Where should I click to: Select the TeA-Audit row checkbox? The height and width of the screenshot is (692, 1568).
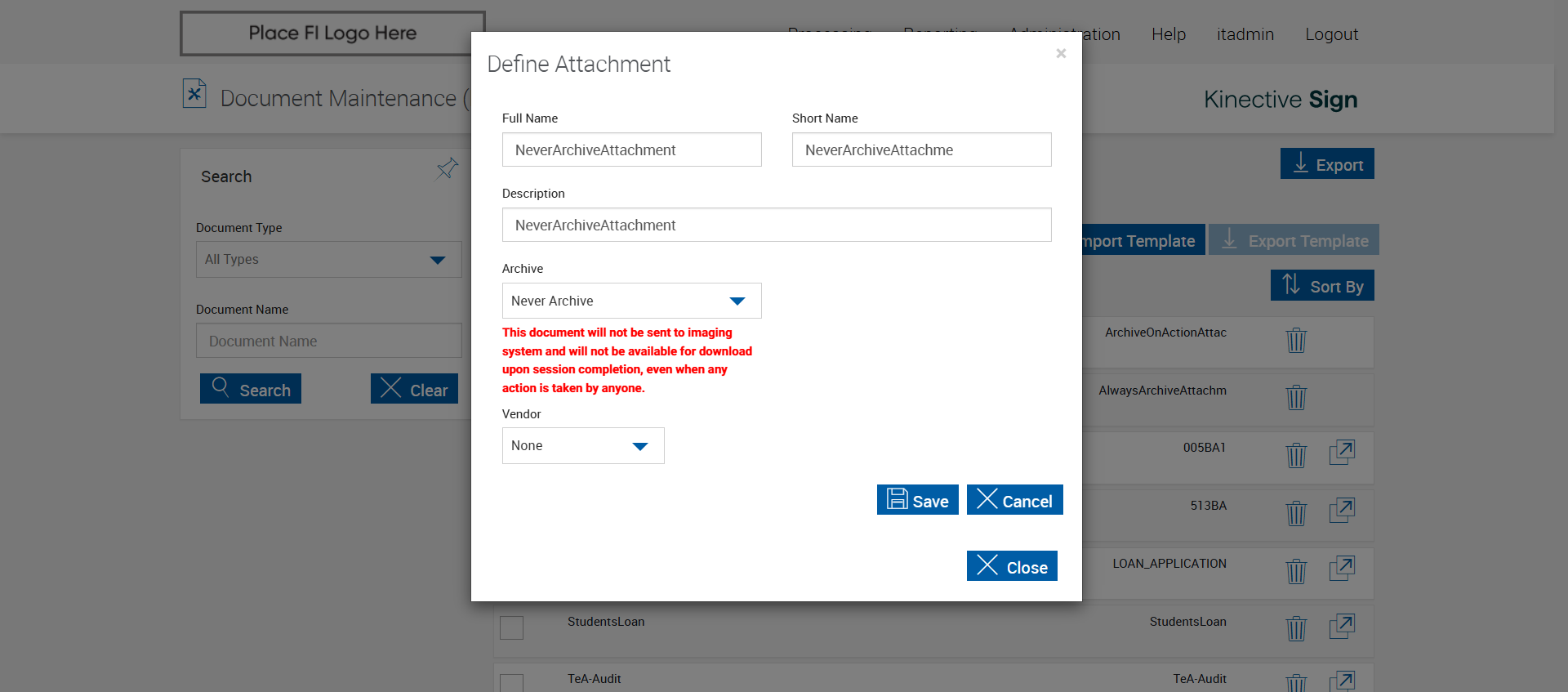coord(511,683)
